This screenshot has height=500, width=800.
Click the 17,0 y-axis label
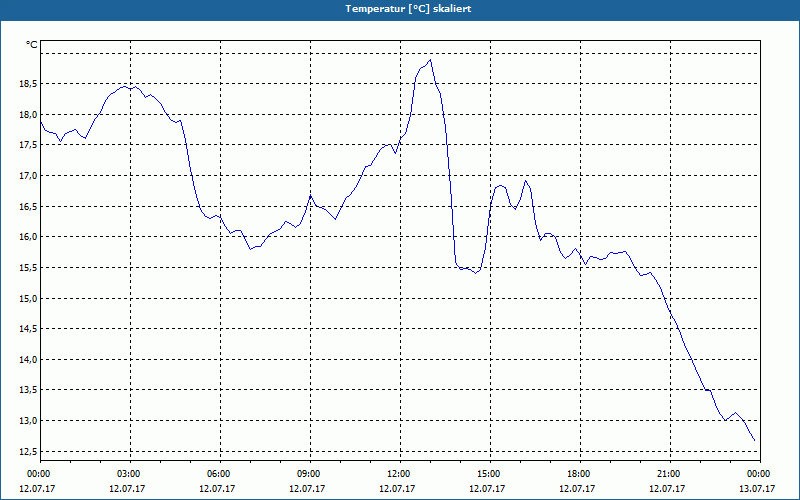tap(29, 176)
